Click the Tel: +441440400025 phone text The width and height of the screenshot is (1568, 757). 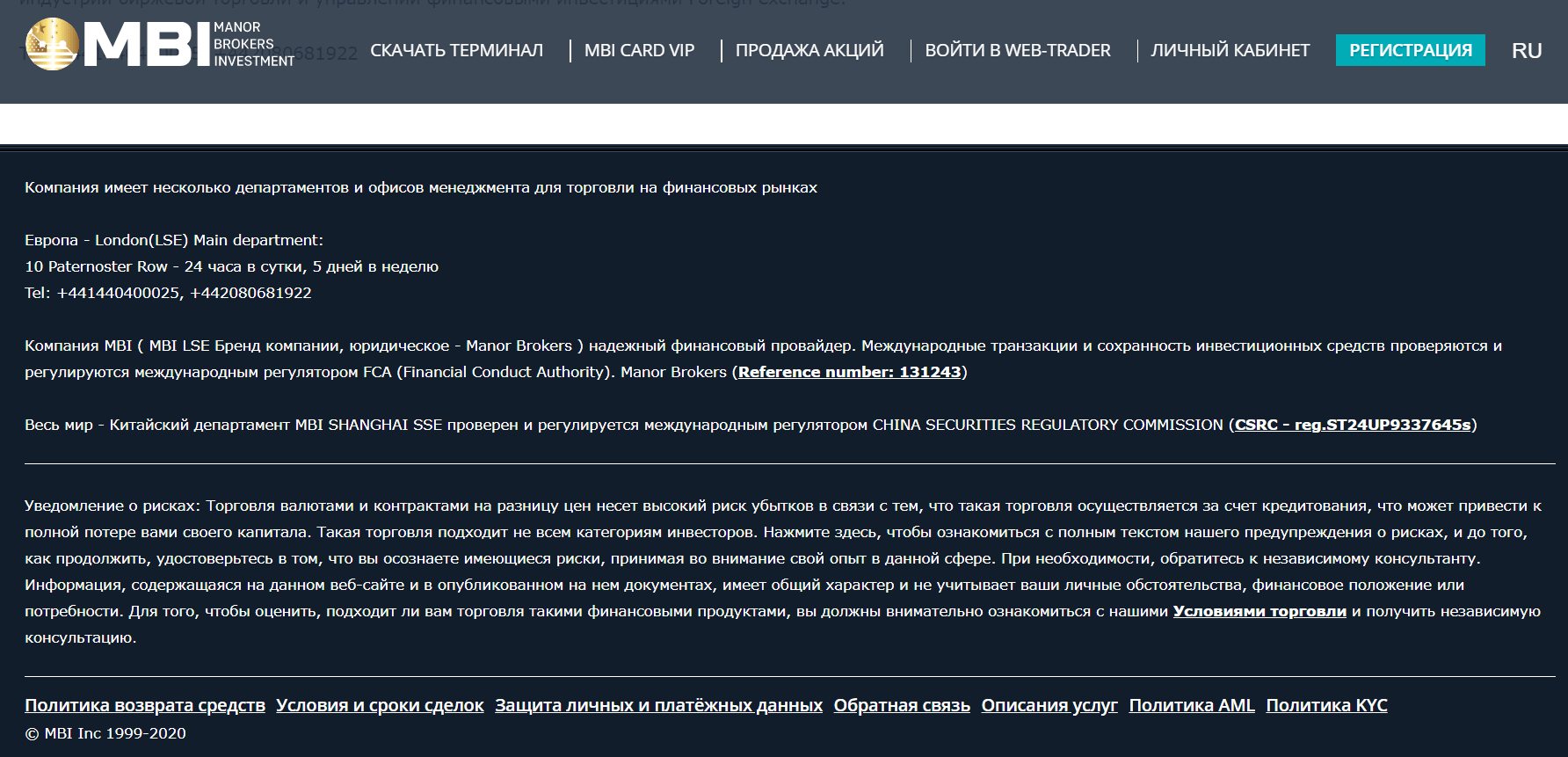(x=102, y=293)
